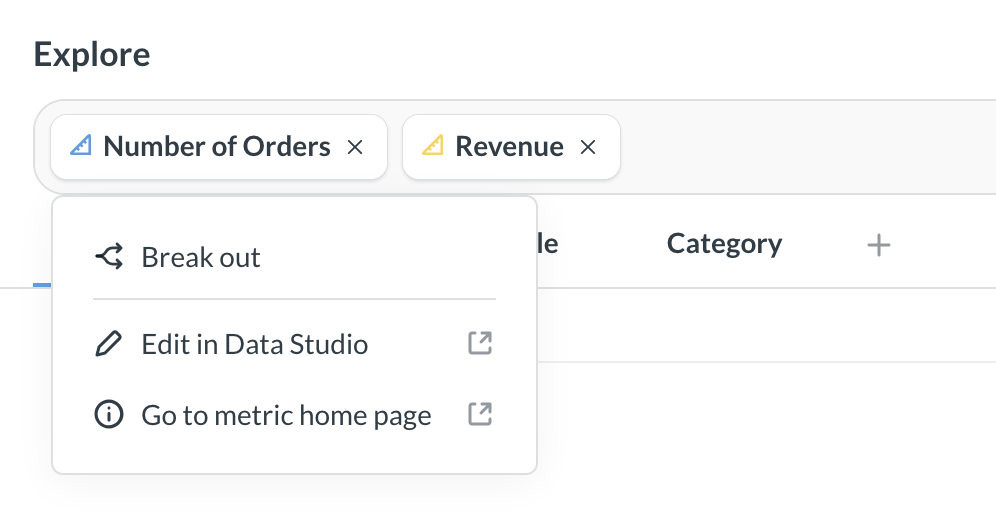
Task: Click the Break out branching arrows icon
Action: 109,257
